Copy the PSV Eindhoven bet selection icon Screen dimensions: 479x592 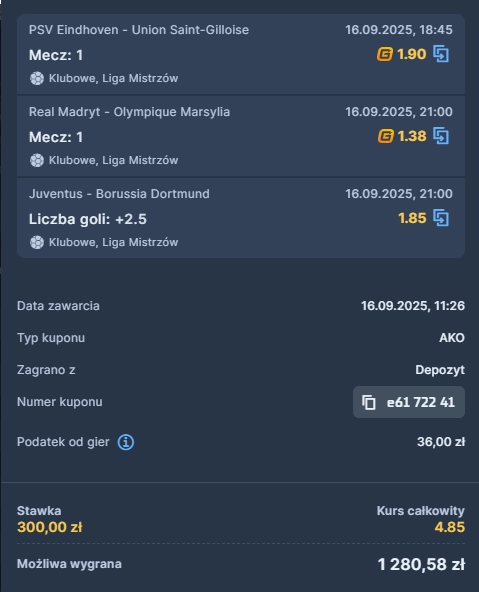click(441, 54)
